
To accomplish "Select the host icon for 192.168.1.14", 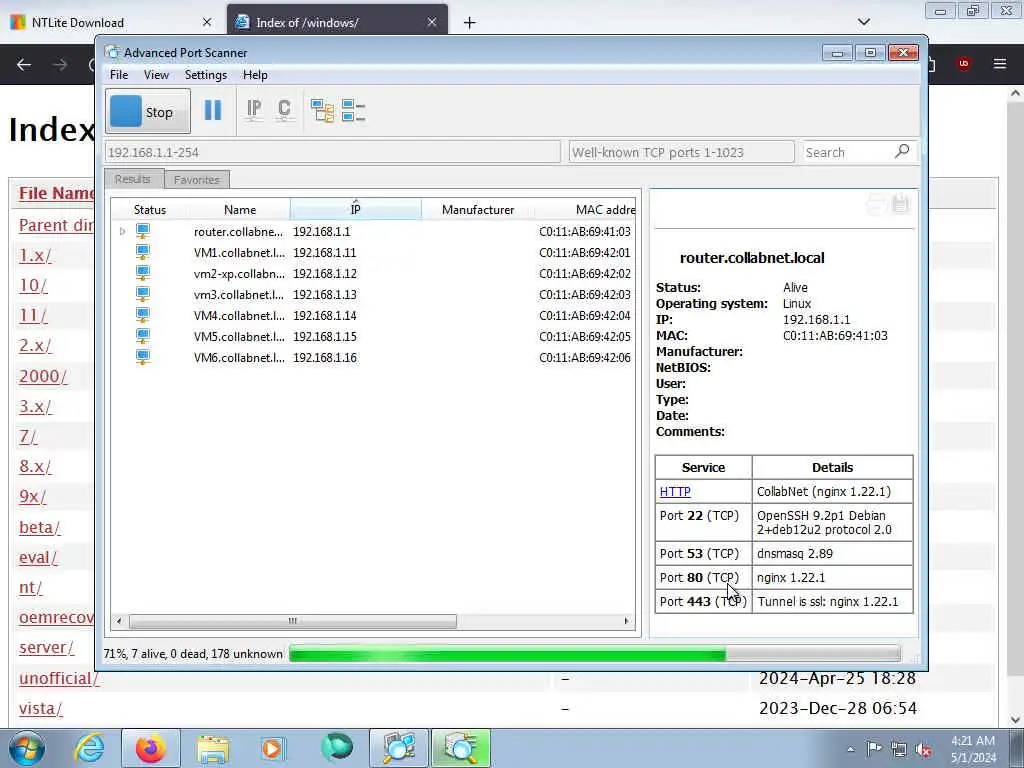I will pos(143,315).
